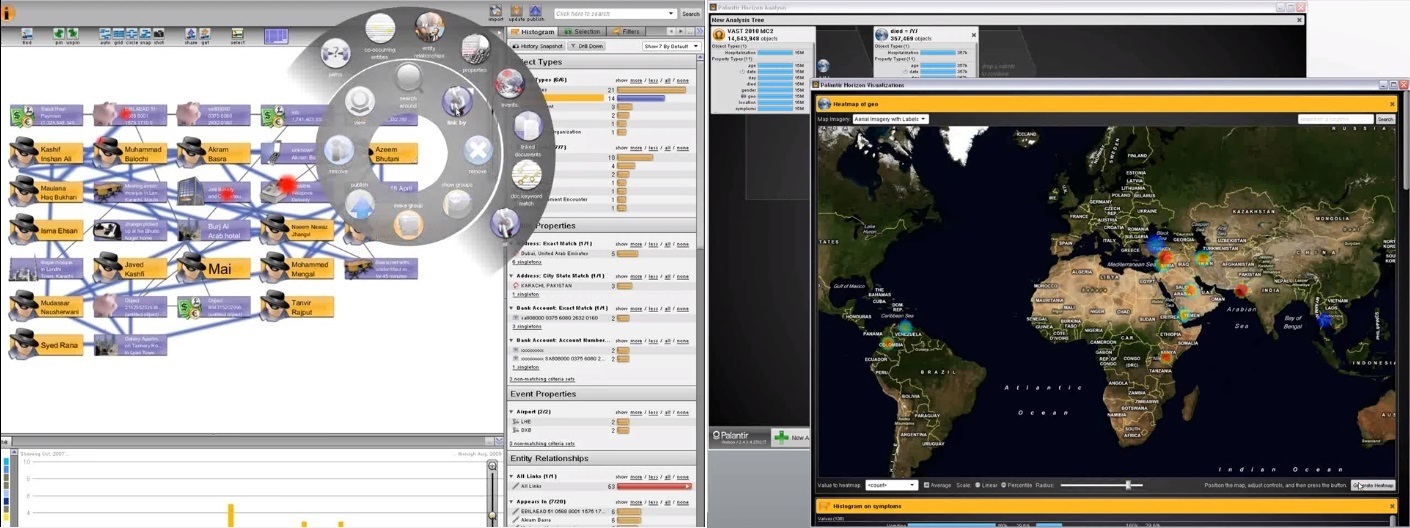Switch to the Filters tab
This screenshot has height=528, width=1410.
(626, 32)
